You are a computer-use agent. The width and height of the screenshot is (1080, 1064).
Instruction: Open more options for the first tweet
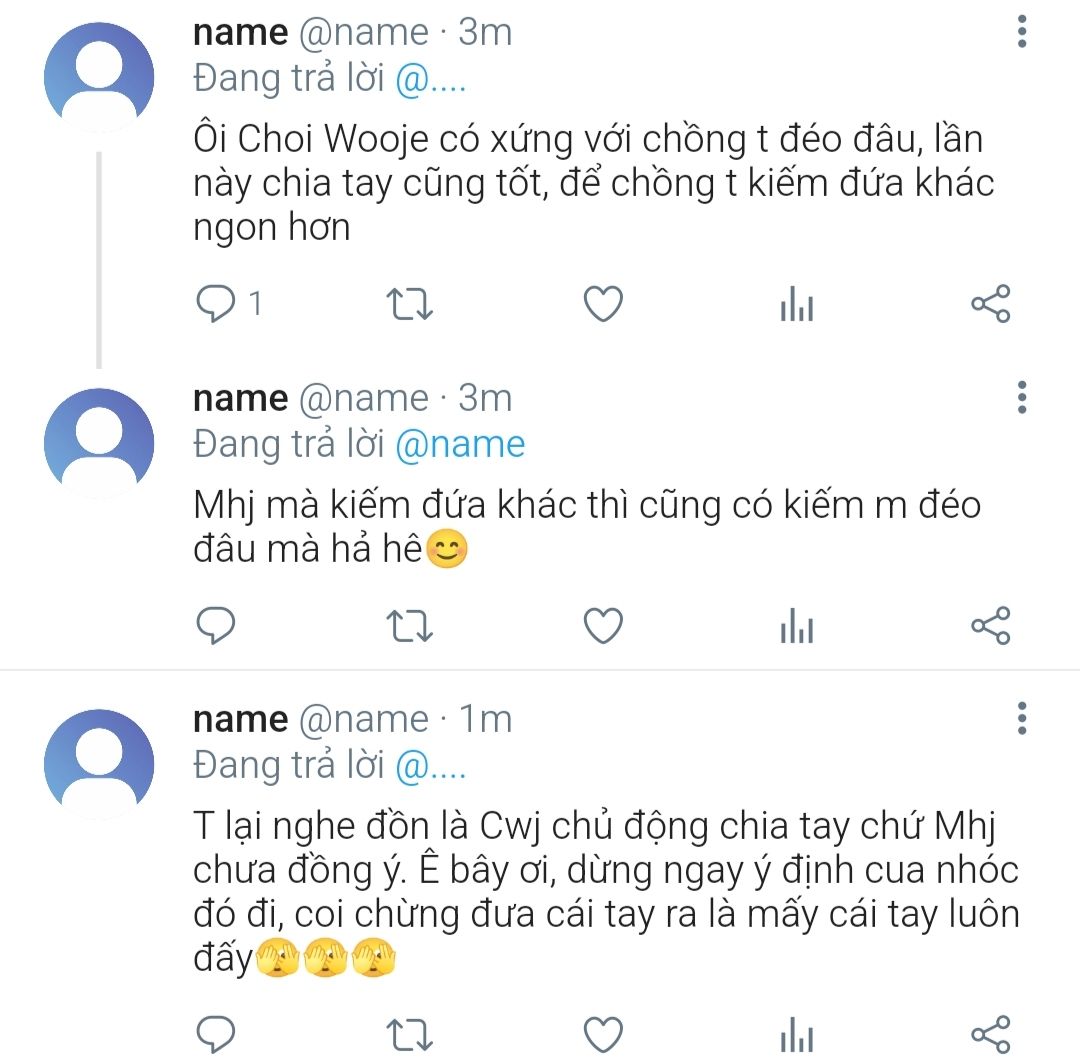pyautogui.click(x=1021, y=32)
